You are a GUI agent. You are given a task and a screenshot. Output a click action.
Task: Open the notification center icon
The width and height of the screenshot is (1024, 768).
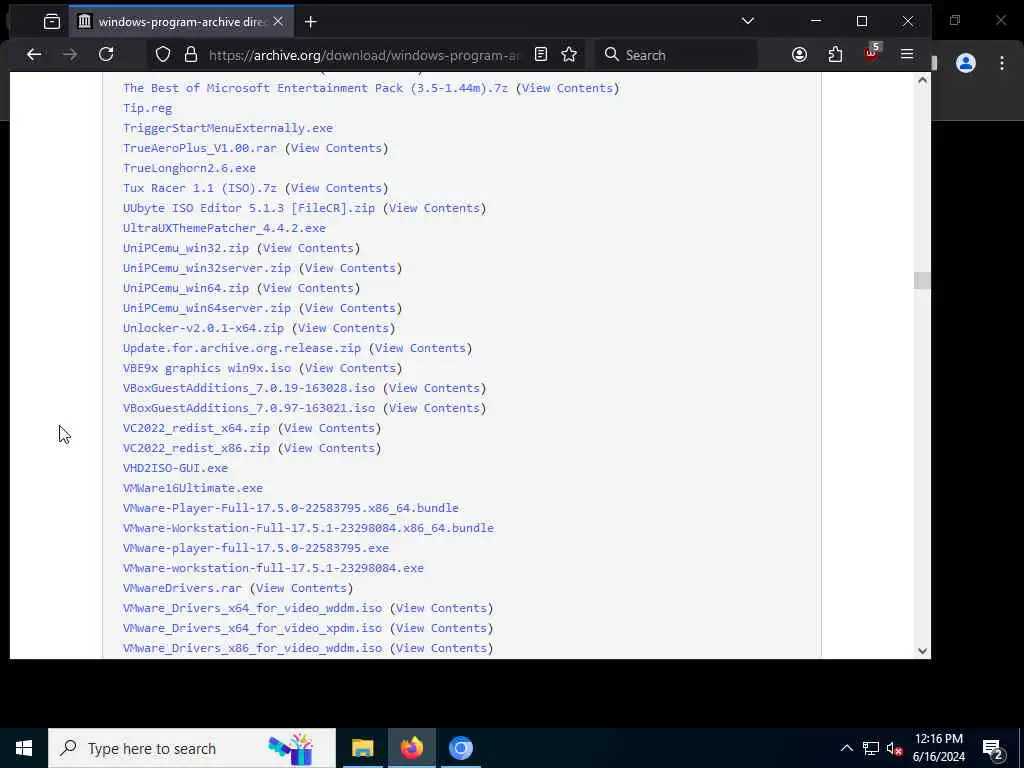click(x=993, y=749)
